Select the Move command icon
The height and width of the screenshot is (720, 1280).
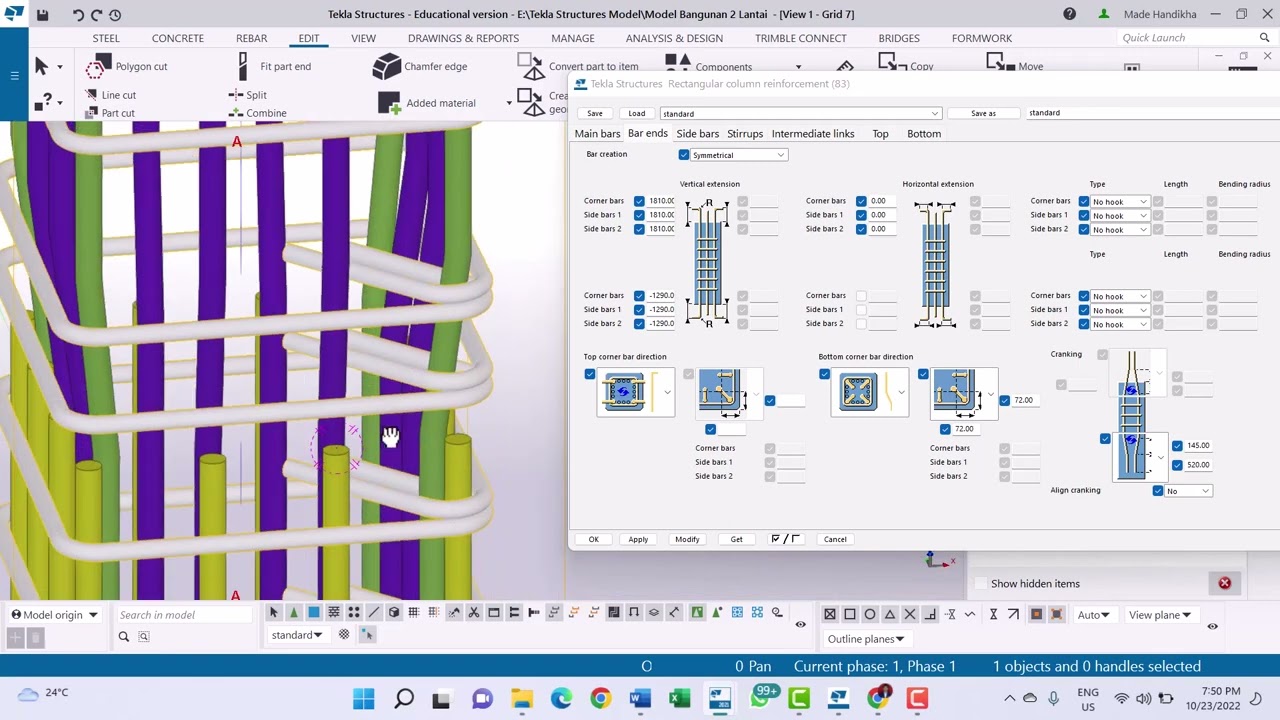(x=1001, y=64)
